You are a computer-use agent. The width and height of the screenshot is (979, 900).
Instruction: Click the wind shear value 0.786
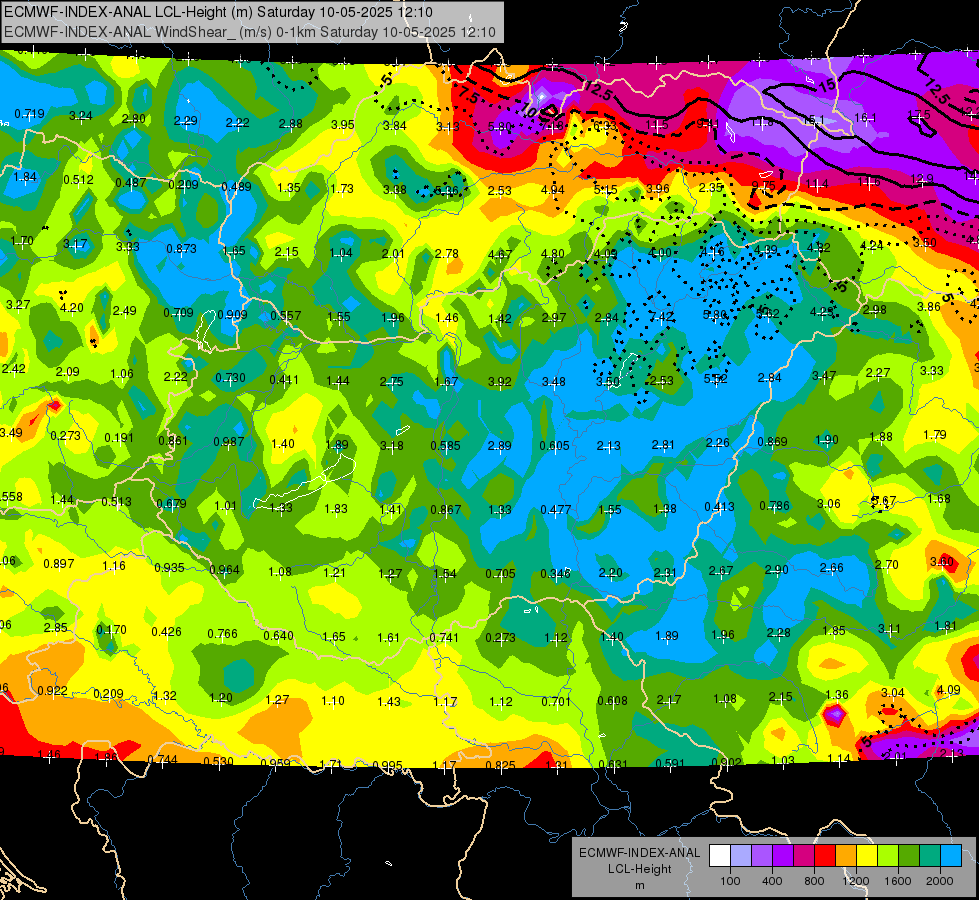[x=774, y=505]
